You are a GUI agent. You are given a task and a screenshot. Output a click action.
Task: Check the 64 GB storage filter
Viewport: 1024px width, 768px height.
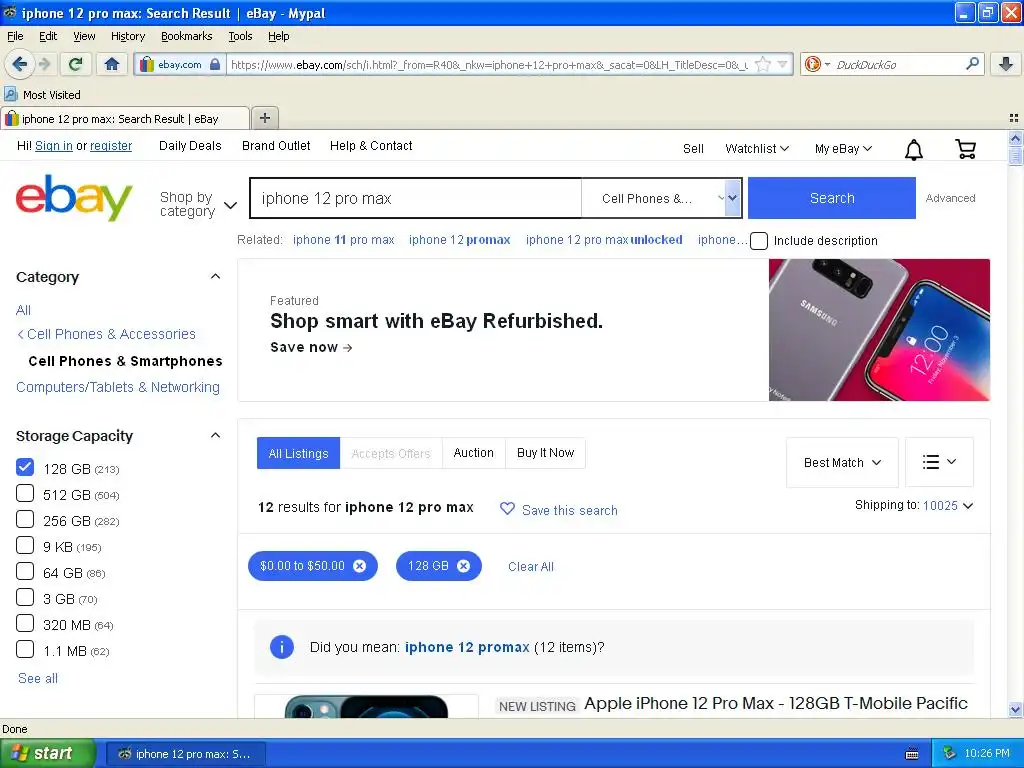click(x=25, y=571)
